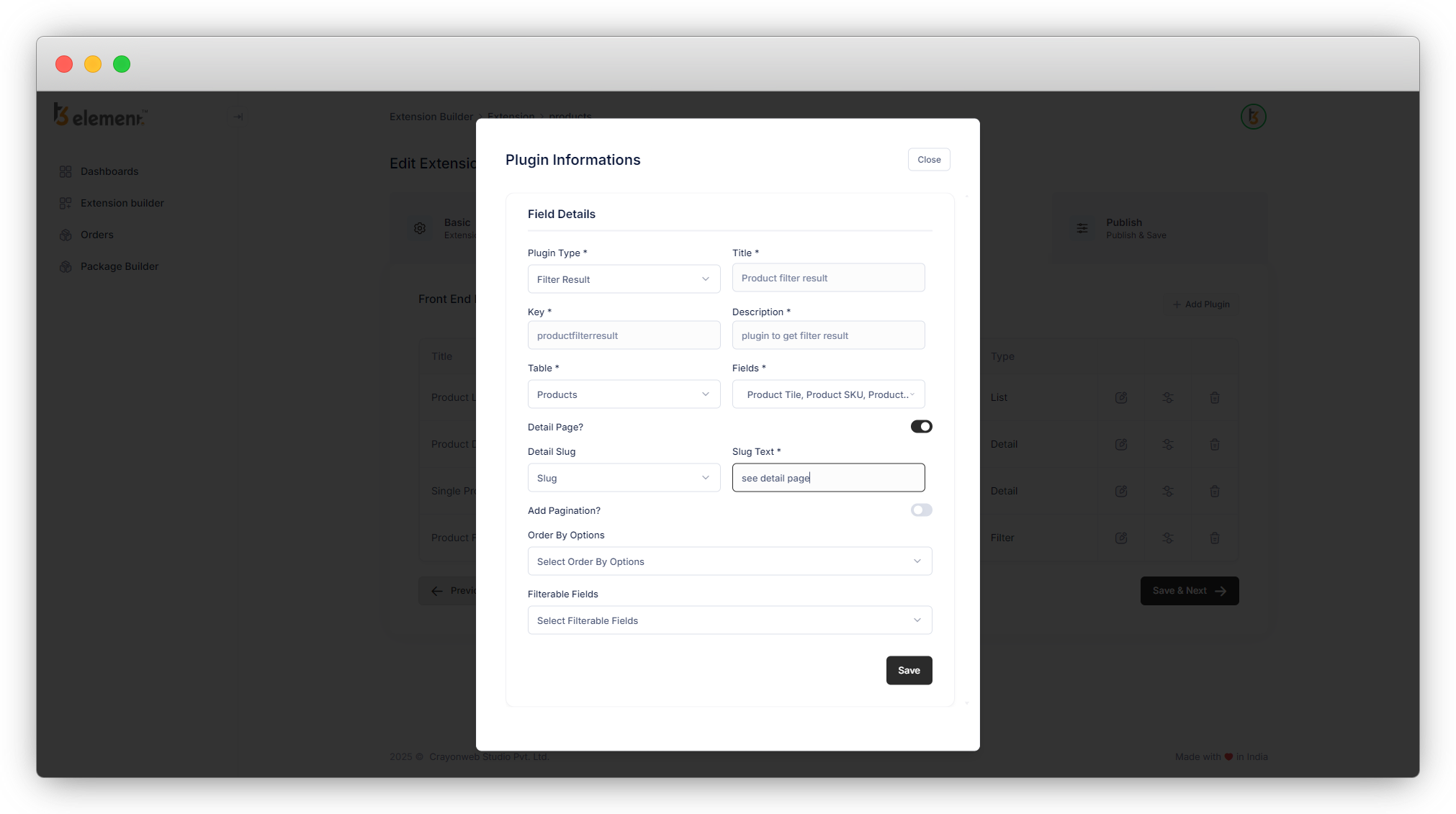The height and width of the screenshot is (814, 1456).
Task: Click the Save button in modal
Action: click(909, 670)
